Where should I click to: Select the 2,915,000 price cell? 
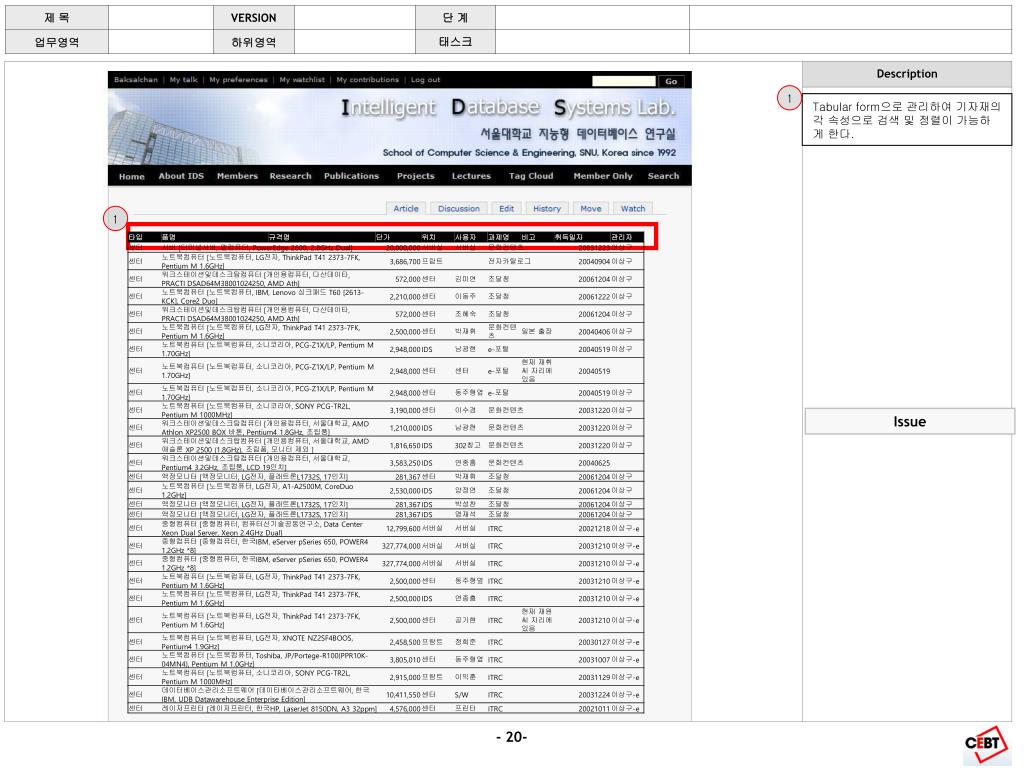point(405,678)
